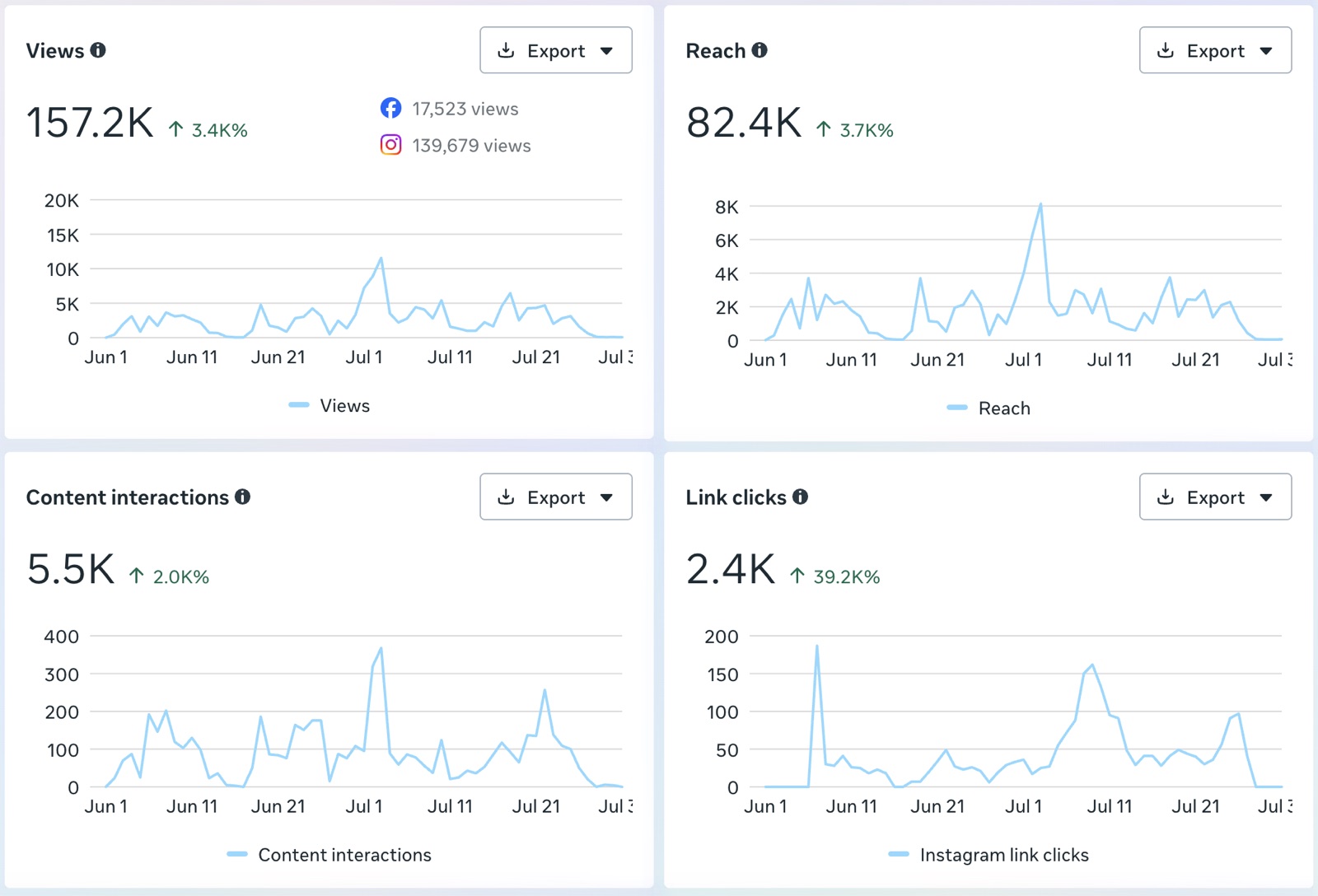Click the Reach chart peak above 8K
The width and height of the screenshot is (1318, 896).
1041,204
